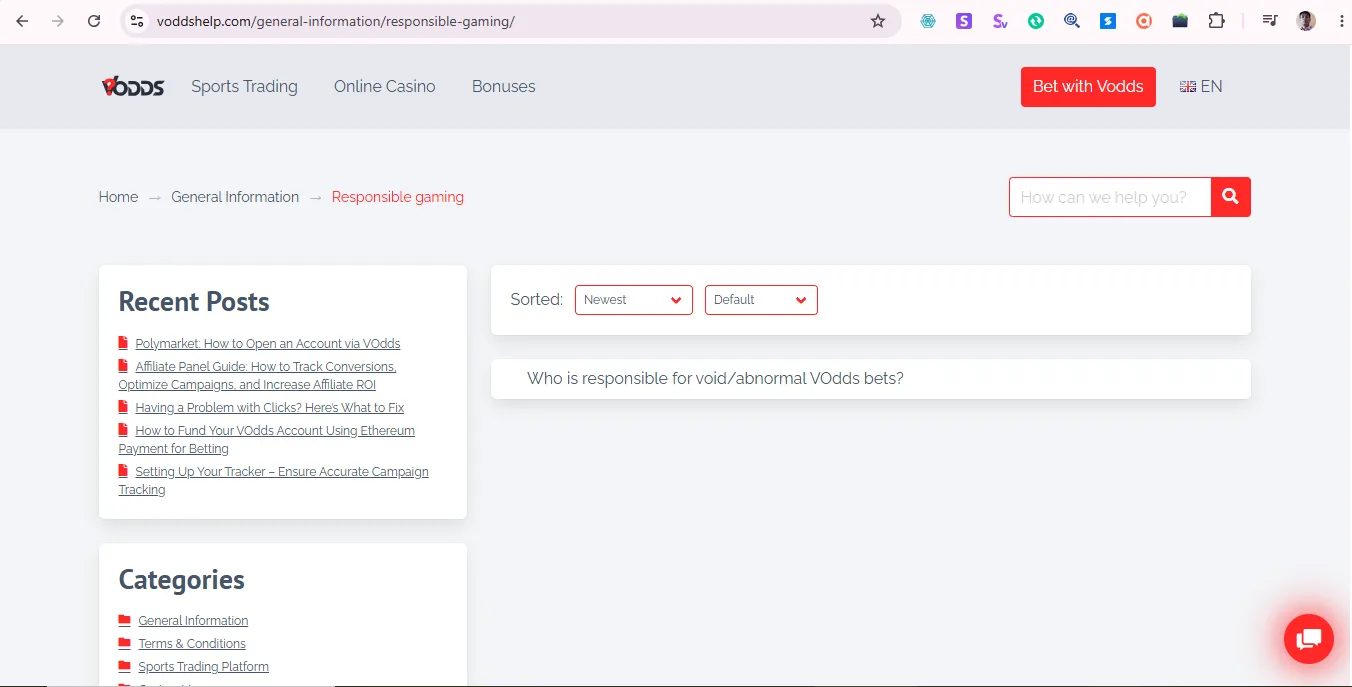Click the Responsible gaming breadcrumb
This screenshot has width=1352, height=687.
[398, 197]
